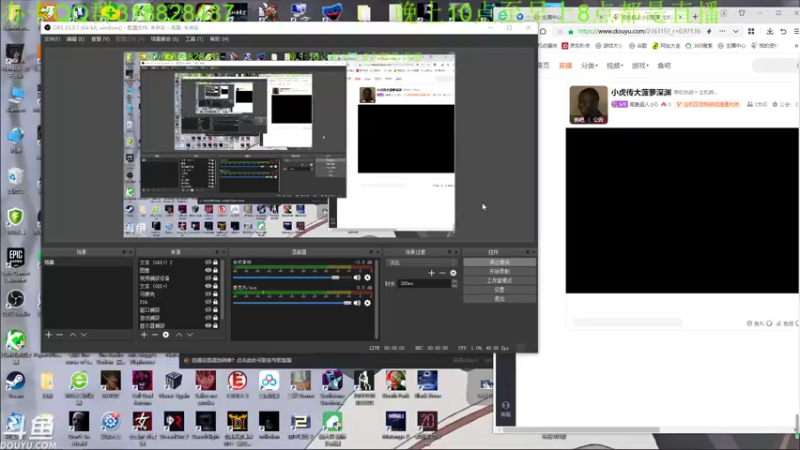
Task: Mute the mic/Aux speaker icon
Action: (x=357, y=303)
